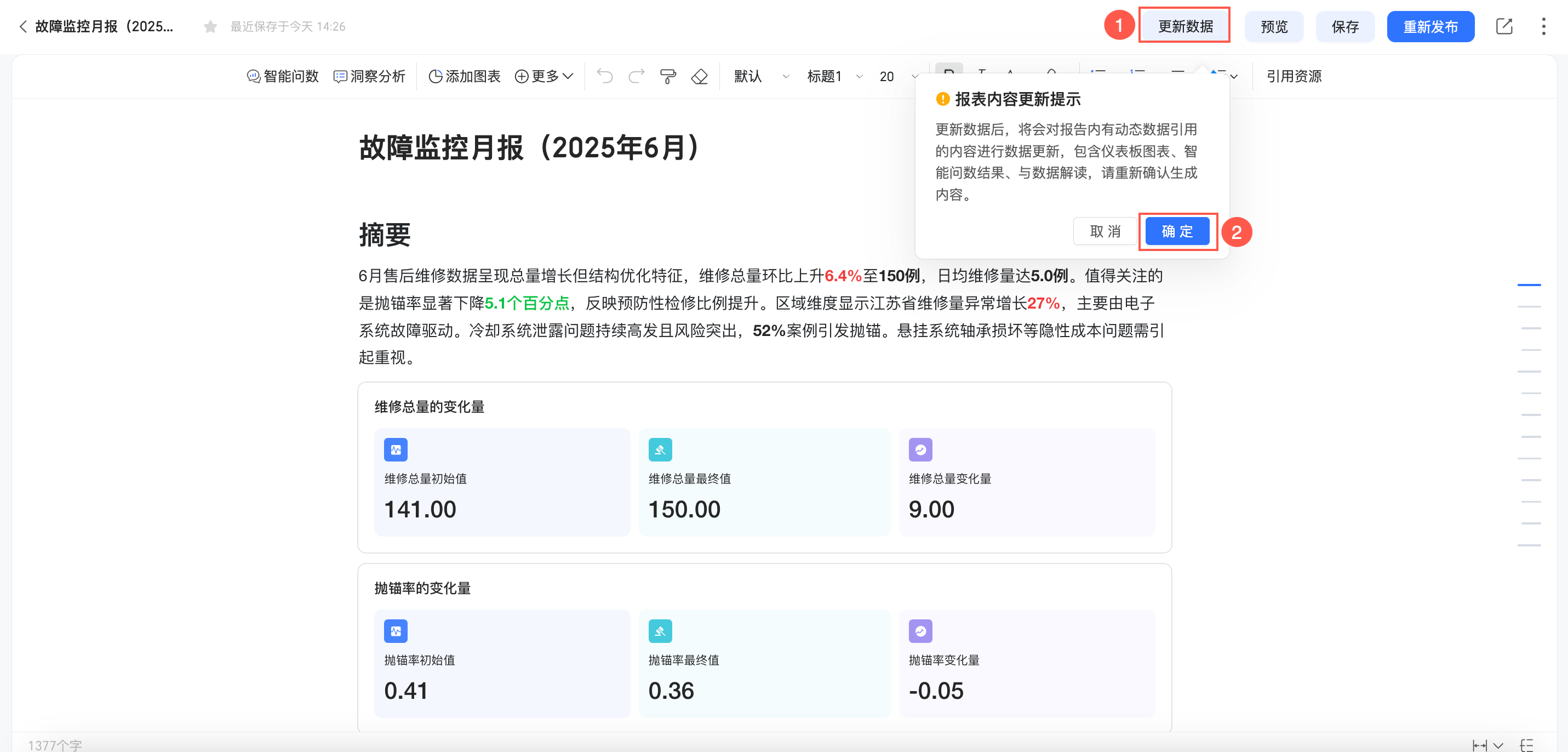Open 引用资源 referenced resources panel
This screenshot has height=752, width=1568.
click(x=1294, y=76)
